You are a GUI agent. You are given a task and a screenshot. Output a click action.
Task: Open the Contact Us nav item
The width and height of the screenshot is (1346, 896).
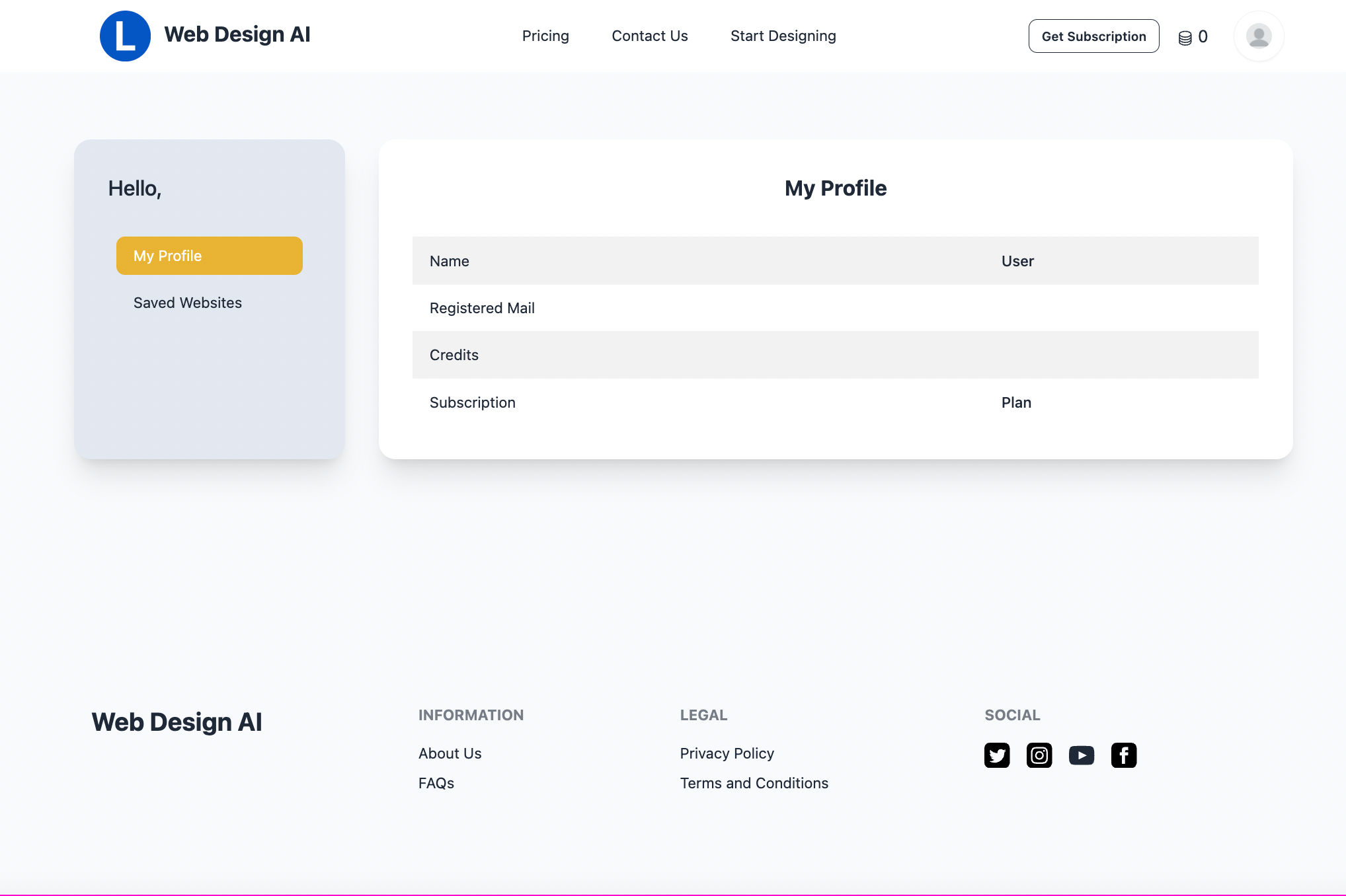[x=649, y=36]
